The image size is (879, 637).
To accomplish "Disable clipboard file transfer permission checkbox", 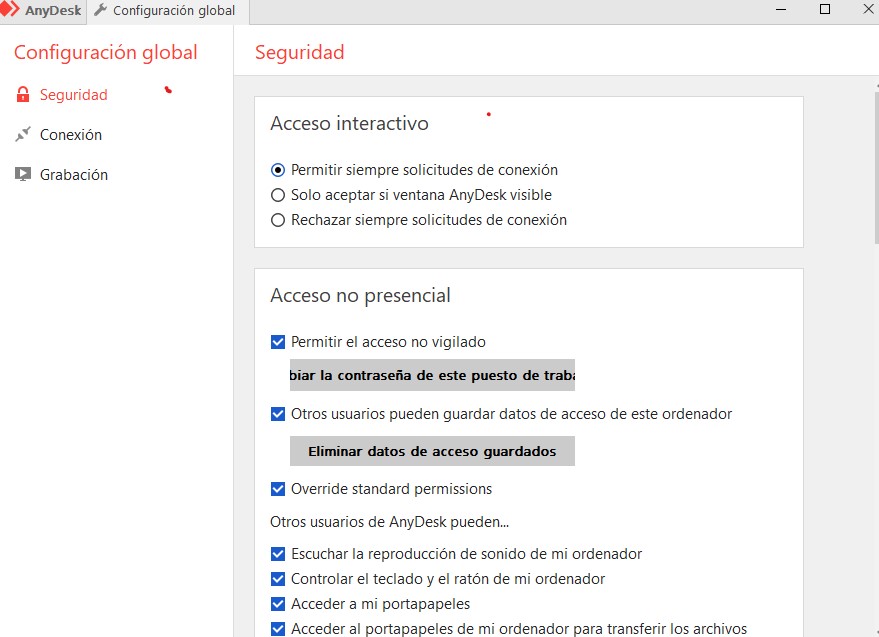I will (x=277, y=628).
